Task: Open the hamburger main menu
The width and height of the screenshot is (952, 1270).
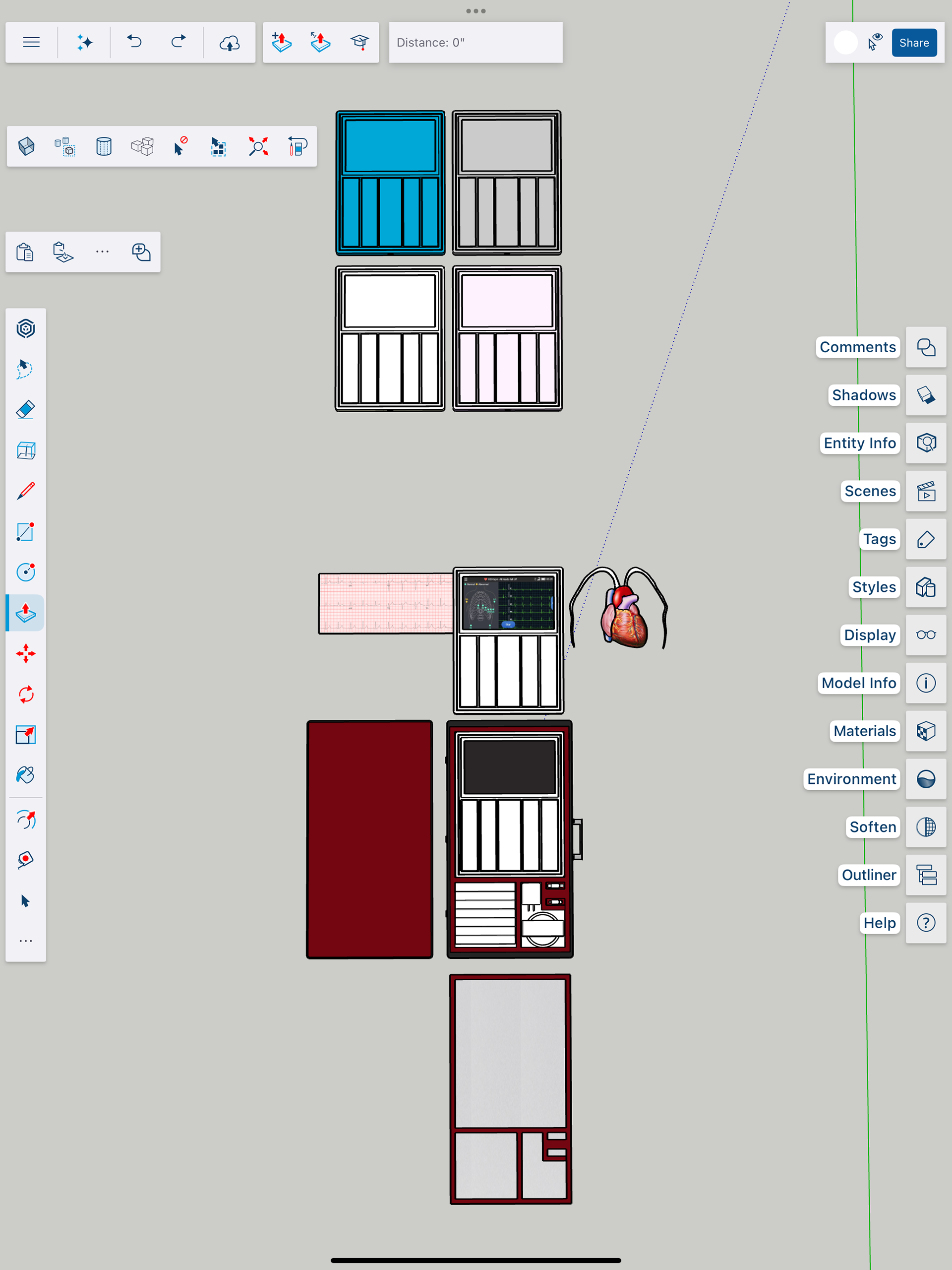Action: (32, 43)
